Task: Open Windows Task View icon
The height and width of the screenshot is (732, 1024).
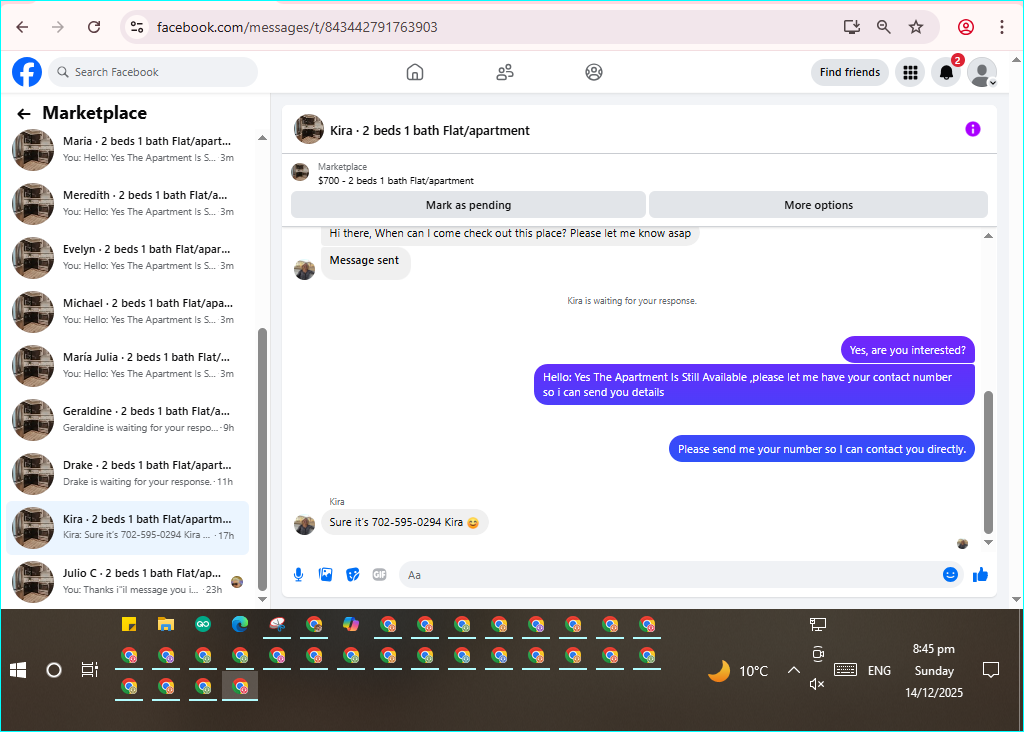Action: coord(89,670)
